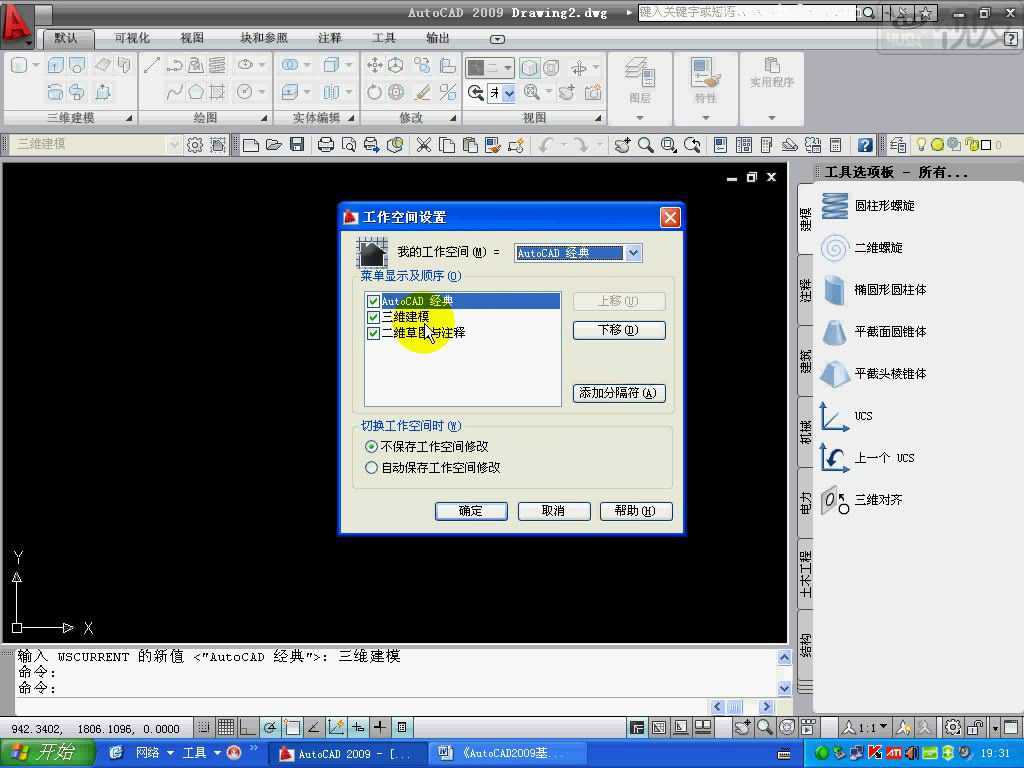The height and width of the screenshot is (768, 1024).
Task: Open the 图层 panel dropdown
Action: point(640,118)
